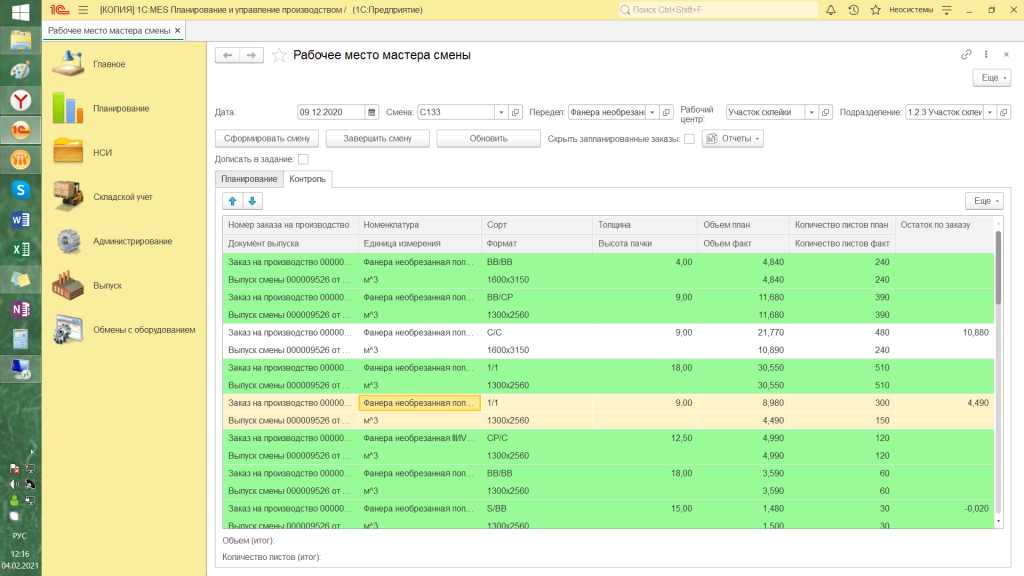Viewport: 1024px width, 576px height.
Task: Switch to the Планирование tab
Action: tap(249, 179)
